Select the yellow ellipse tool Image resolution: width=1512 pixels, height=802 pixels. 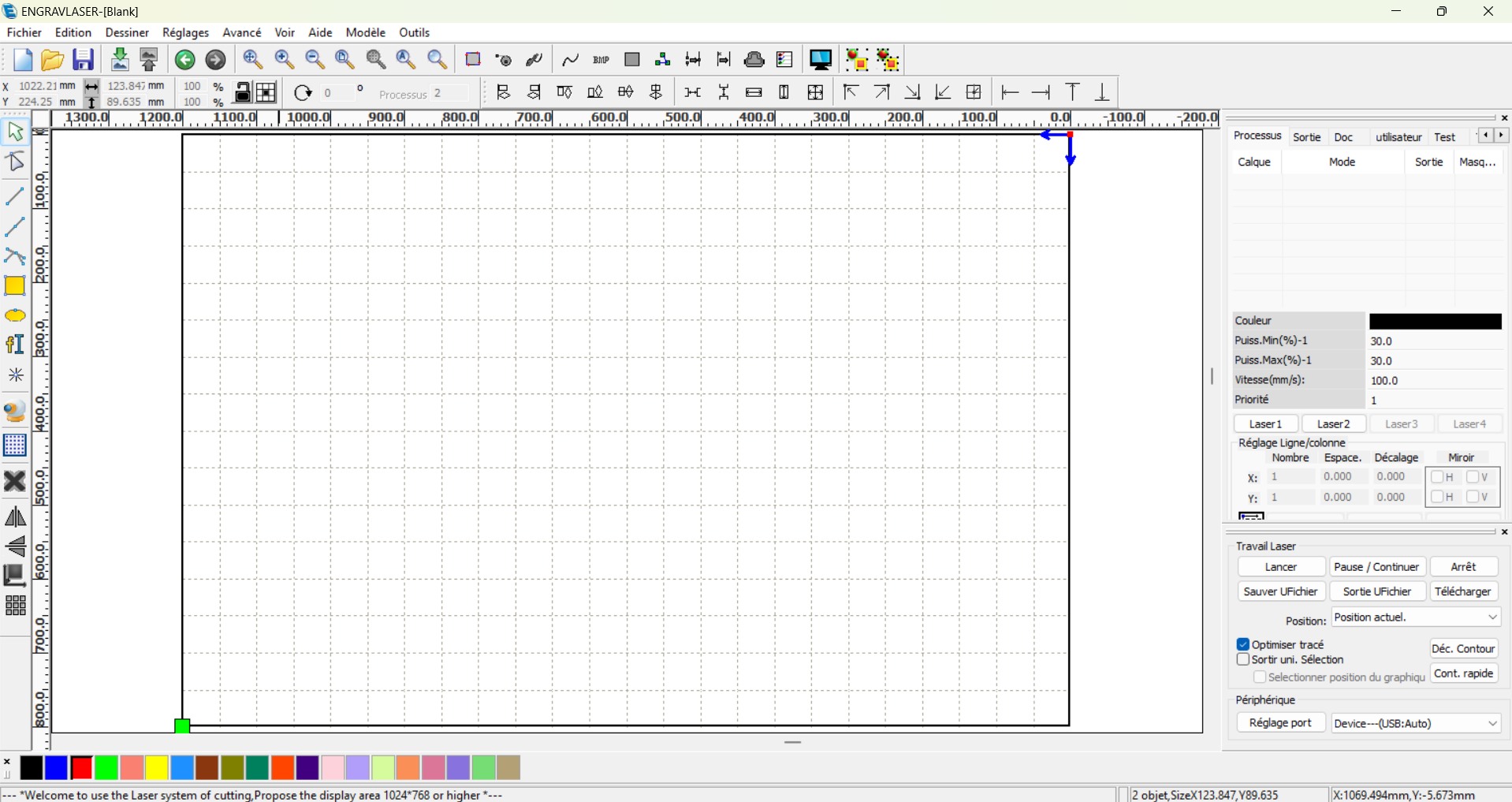[x=15, y=315]
